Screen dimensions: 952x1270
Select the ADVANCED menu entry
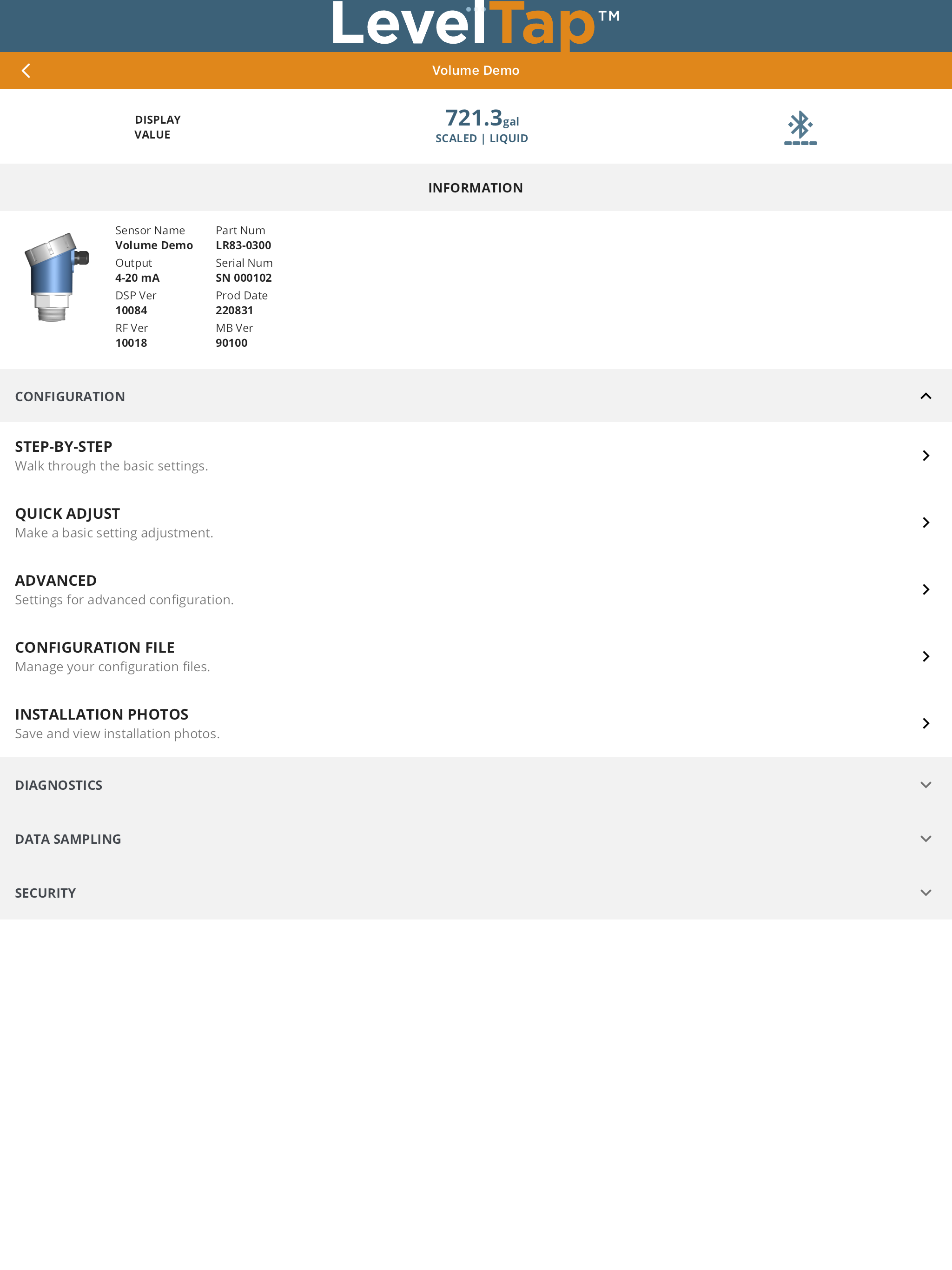476,589
